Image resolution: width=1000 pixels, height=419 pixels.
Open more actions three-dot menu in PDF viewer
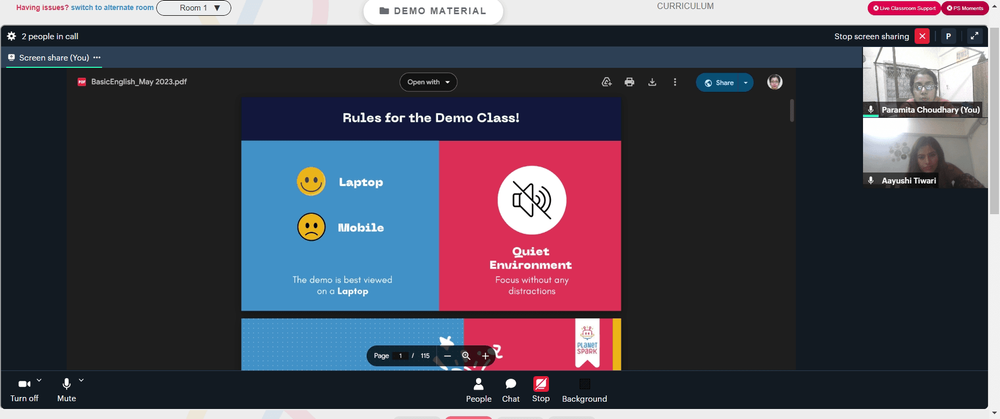click(x=675, y=82)
